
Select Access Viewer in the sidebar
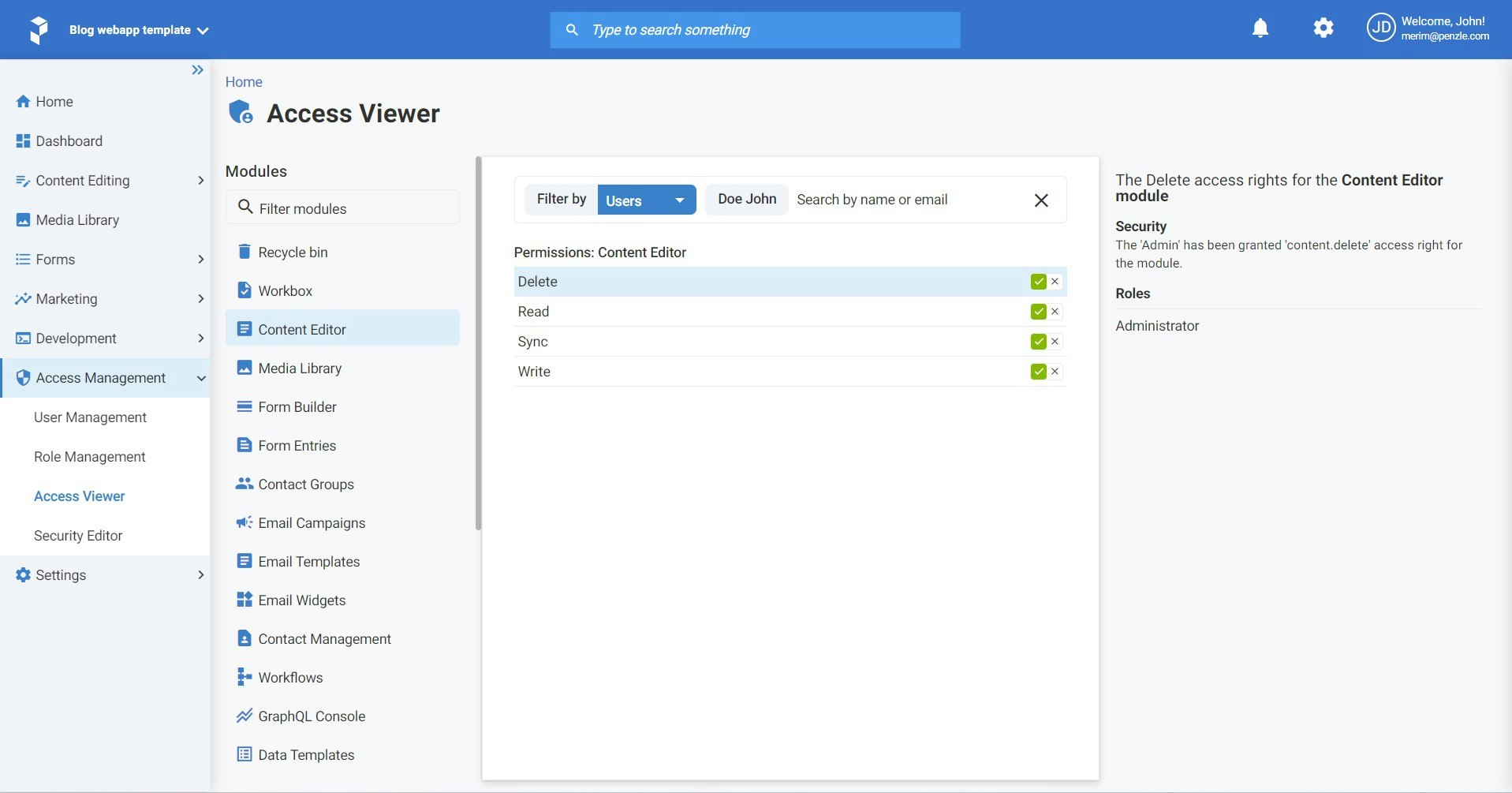79,496
